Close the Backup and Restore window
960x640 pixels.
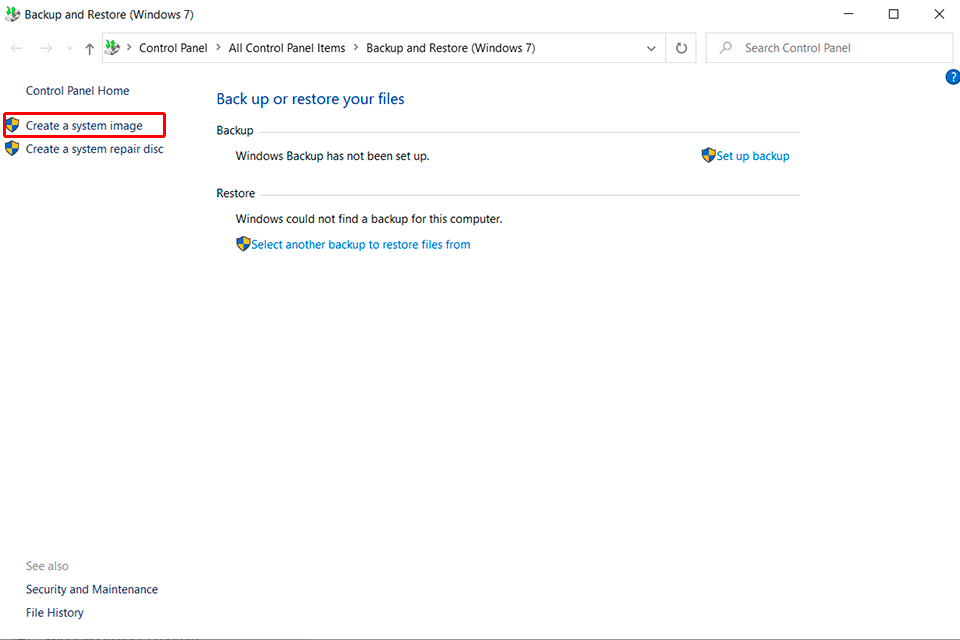pos(939,13)
